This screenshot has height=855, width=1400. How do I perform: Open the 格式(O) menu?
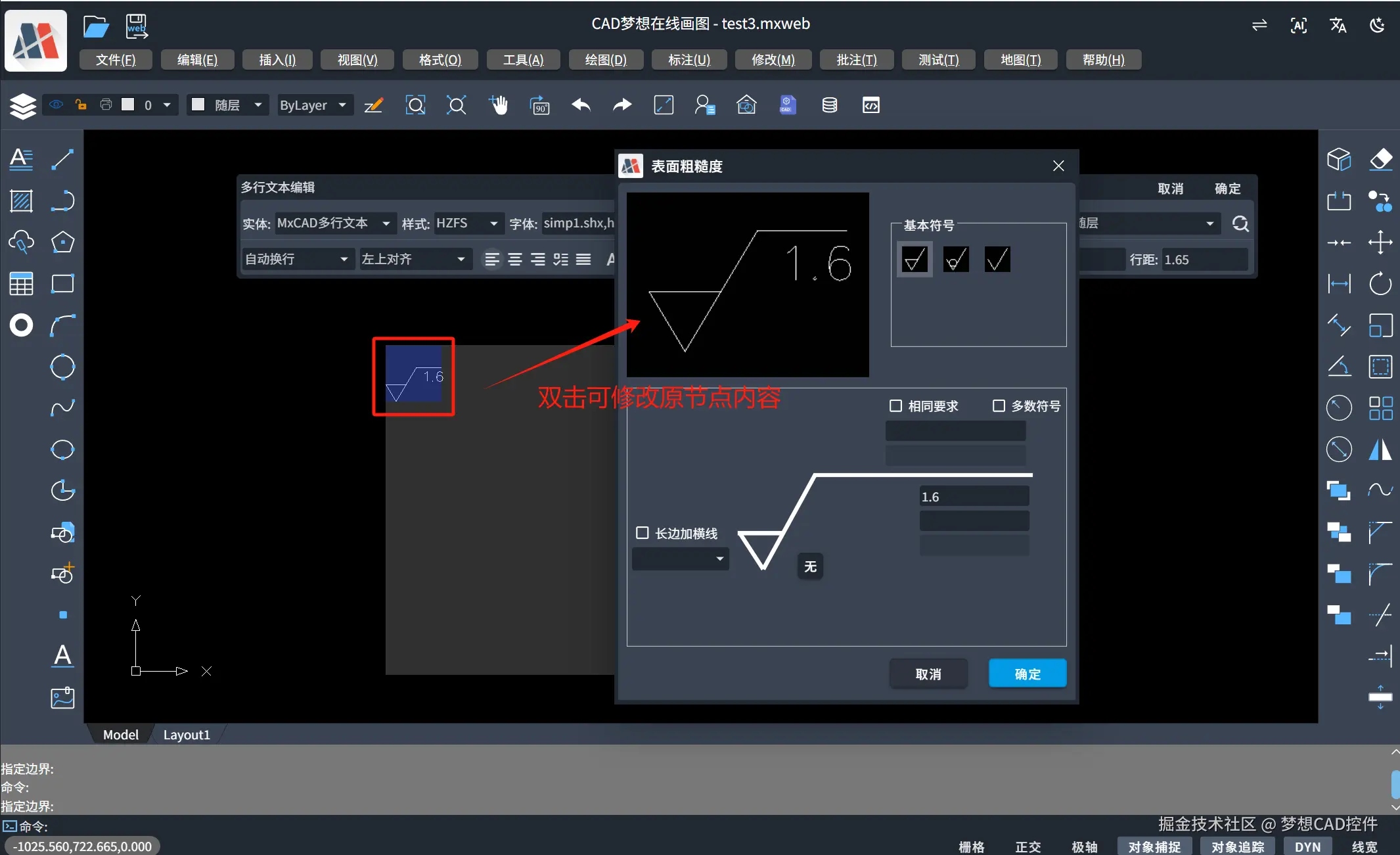pyautogui.click(x=440, y=59)
